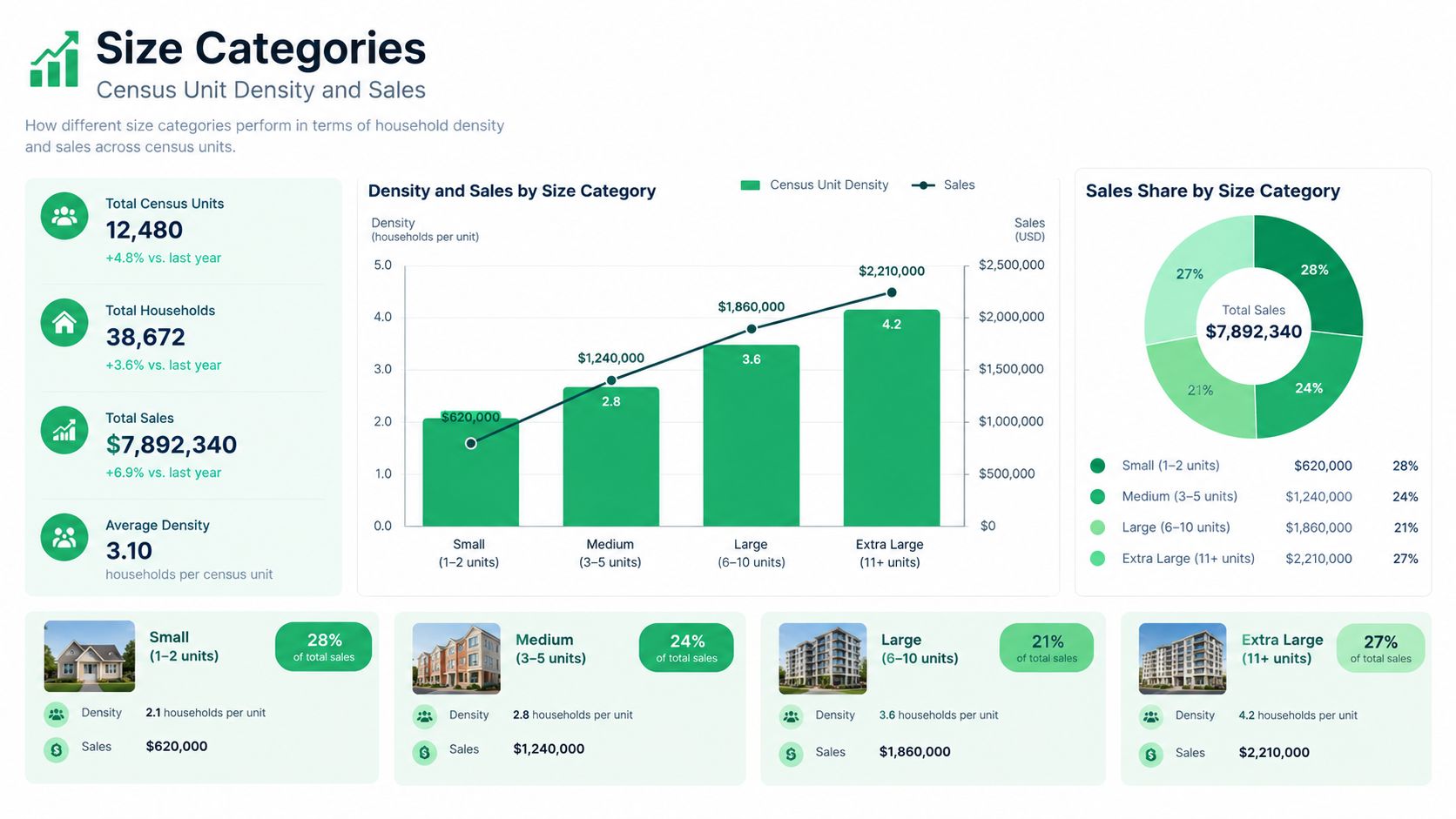Toggle the Census Unit Density legend entry
Image resolution: width=1456 pixels, height=819 pixels.
pyautogui.click(x=814, y=185)
